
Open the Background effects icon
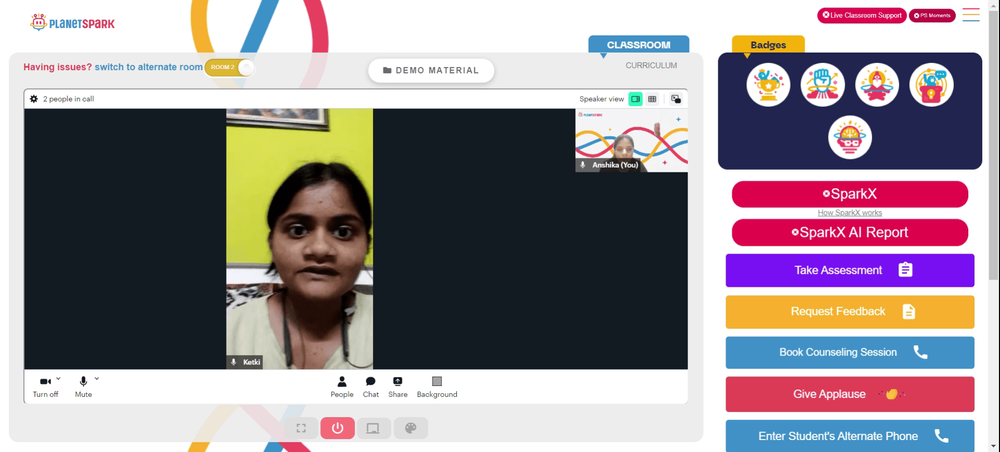pos(437,386)
